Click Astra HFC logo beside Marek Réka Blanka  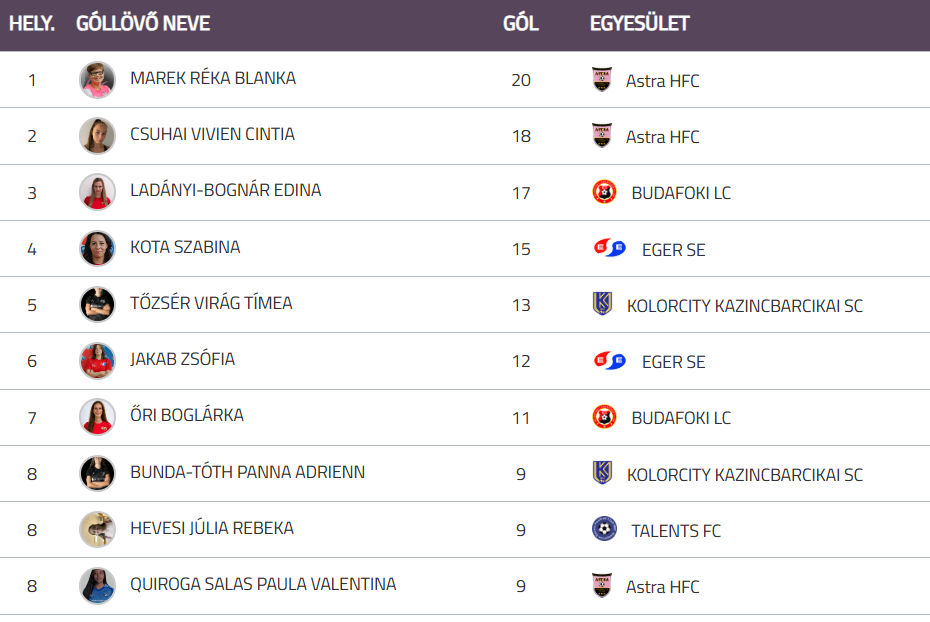(x=601, y=80)
